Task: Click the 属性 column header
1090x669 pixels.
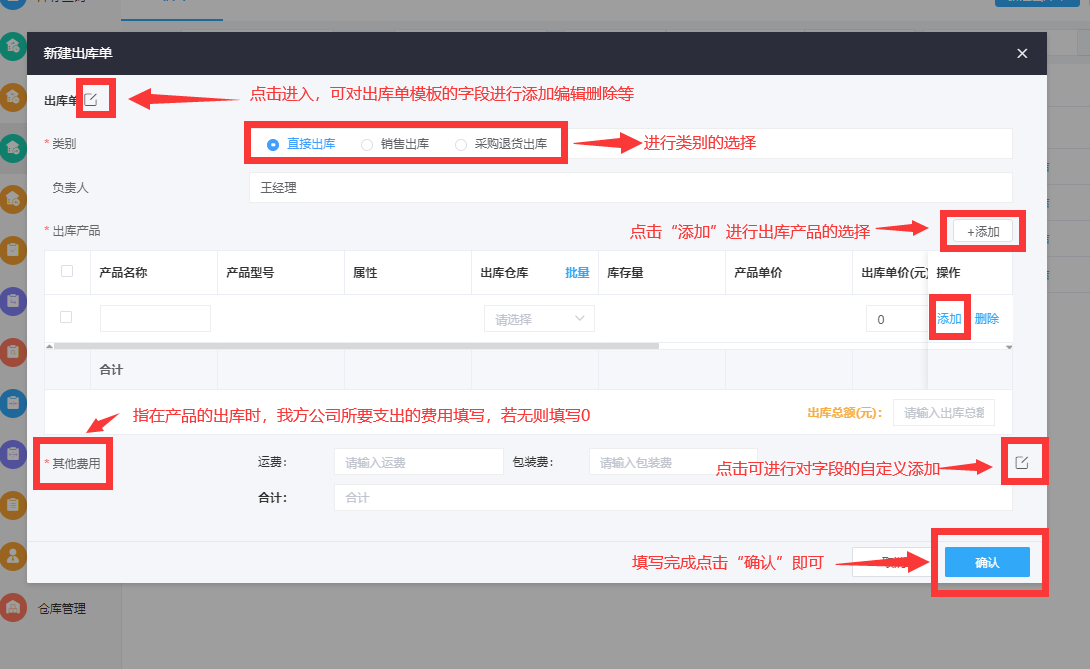Action: pos(365,273)
